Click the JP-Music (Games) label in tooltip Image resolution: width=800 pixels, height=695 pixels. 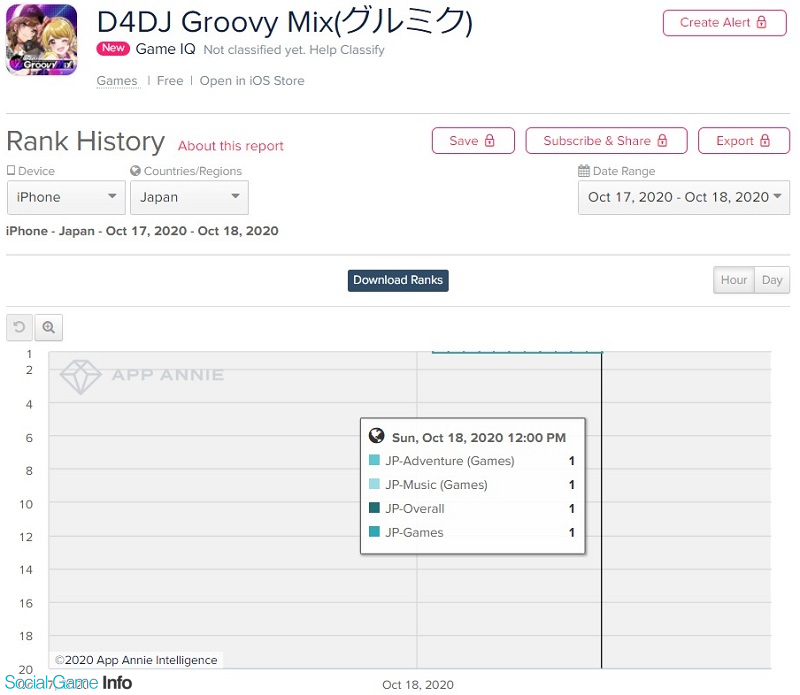pos(436,485)
